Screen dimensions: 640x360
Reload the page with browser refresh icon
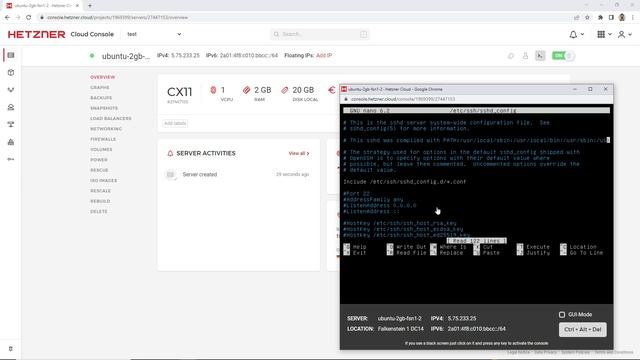[x=29, y=18]
